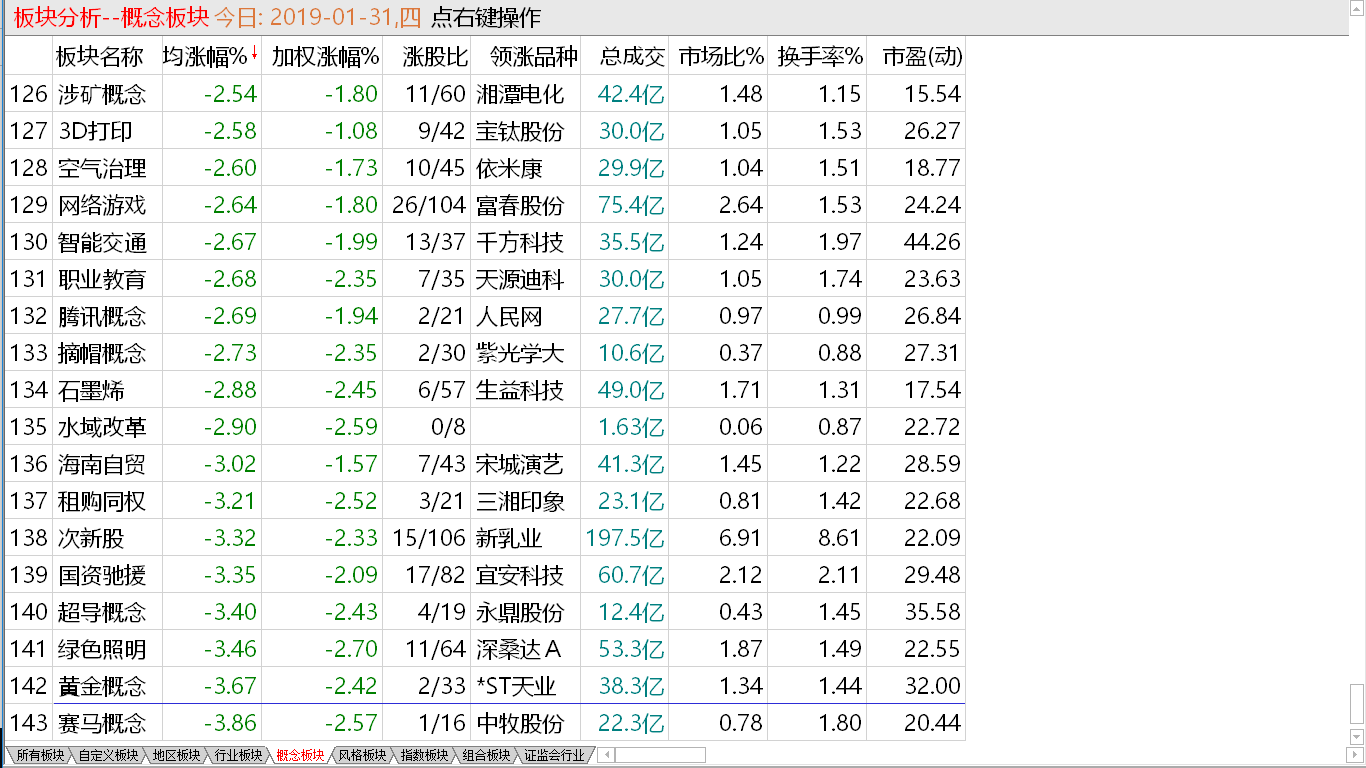Click the horizontal scrollbar thumb
This screenshot has width=1366, height=768.
tap(660, 755)
